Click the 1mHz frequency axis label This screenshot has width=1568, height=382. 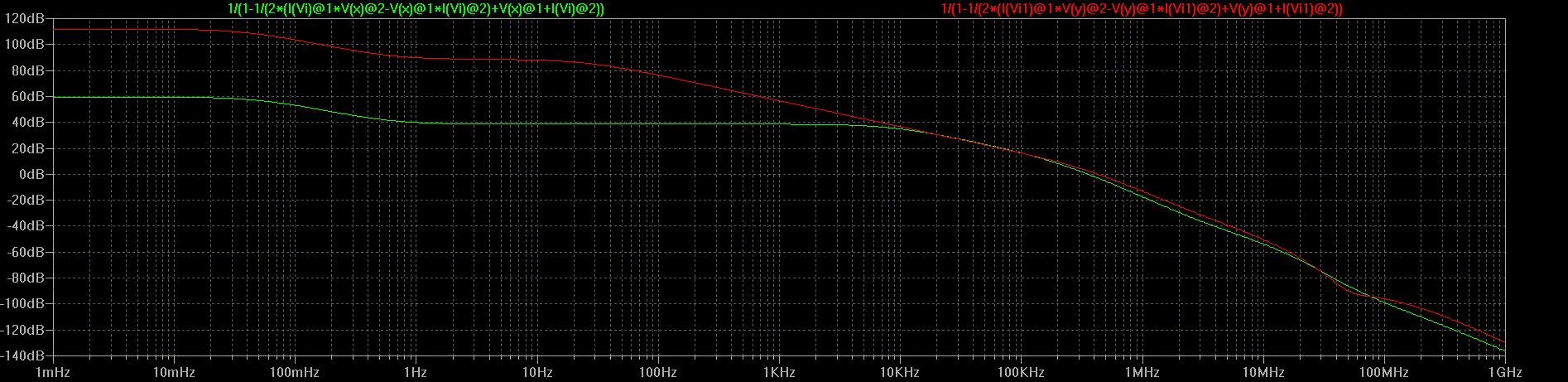(53, 373)
